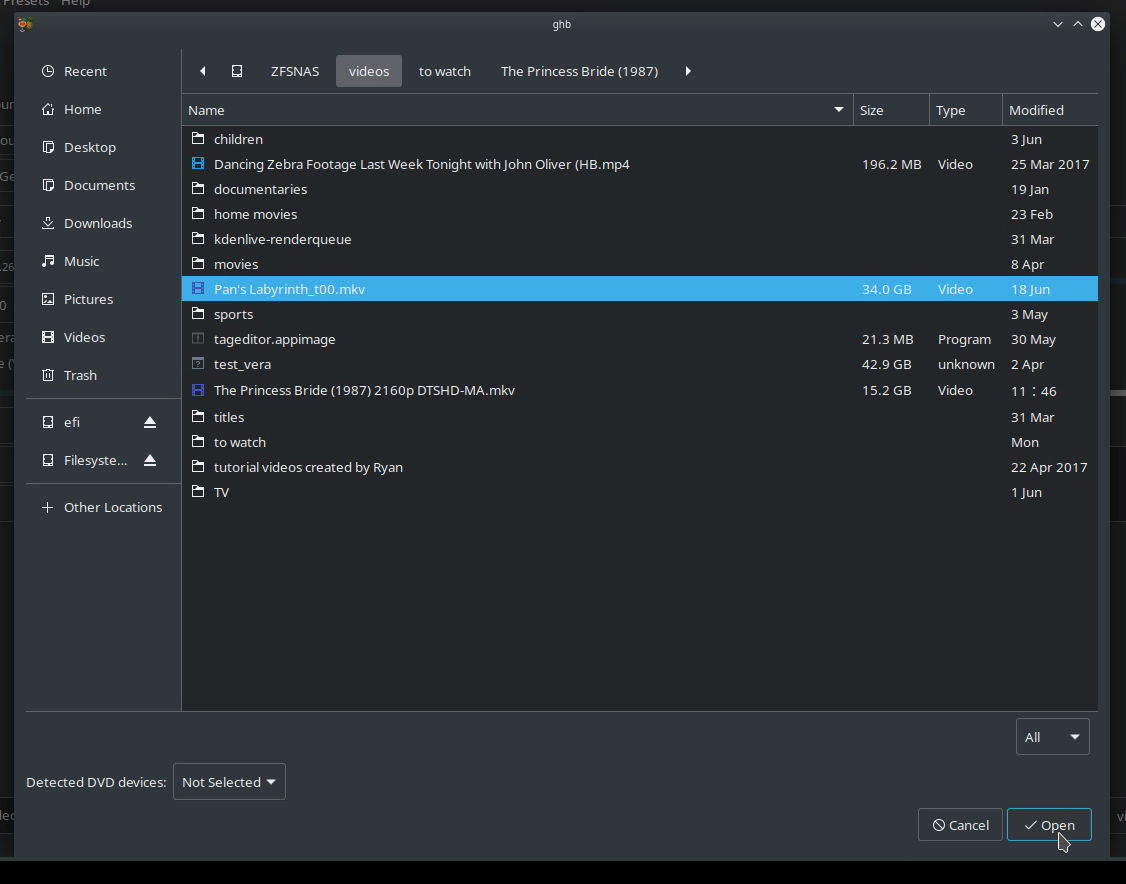Click the film icon of Dancing Zebra file

pyautogui.click(x=198, y=164)
